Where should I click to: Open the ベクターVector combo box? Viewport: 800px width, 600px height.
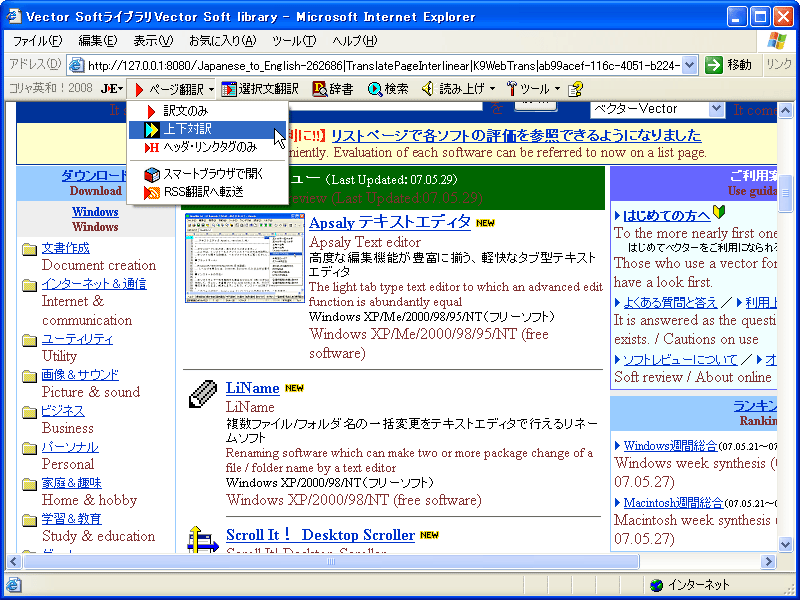point(658,109)
